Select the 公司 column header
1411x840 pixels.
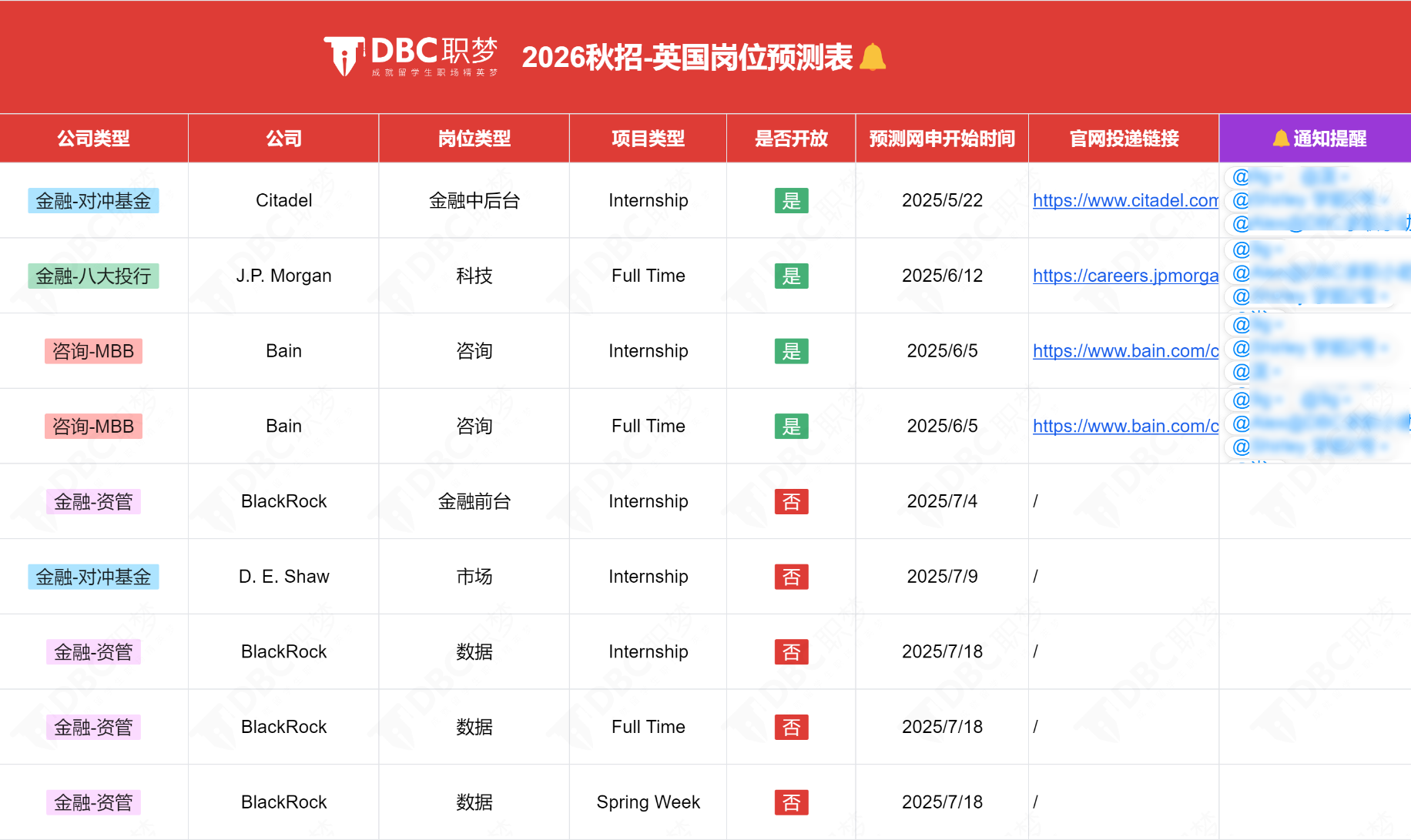click(283, 139)
